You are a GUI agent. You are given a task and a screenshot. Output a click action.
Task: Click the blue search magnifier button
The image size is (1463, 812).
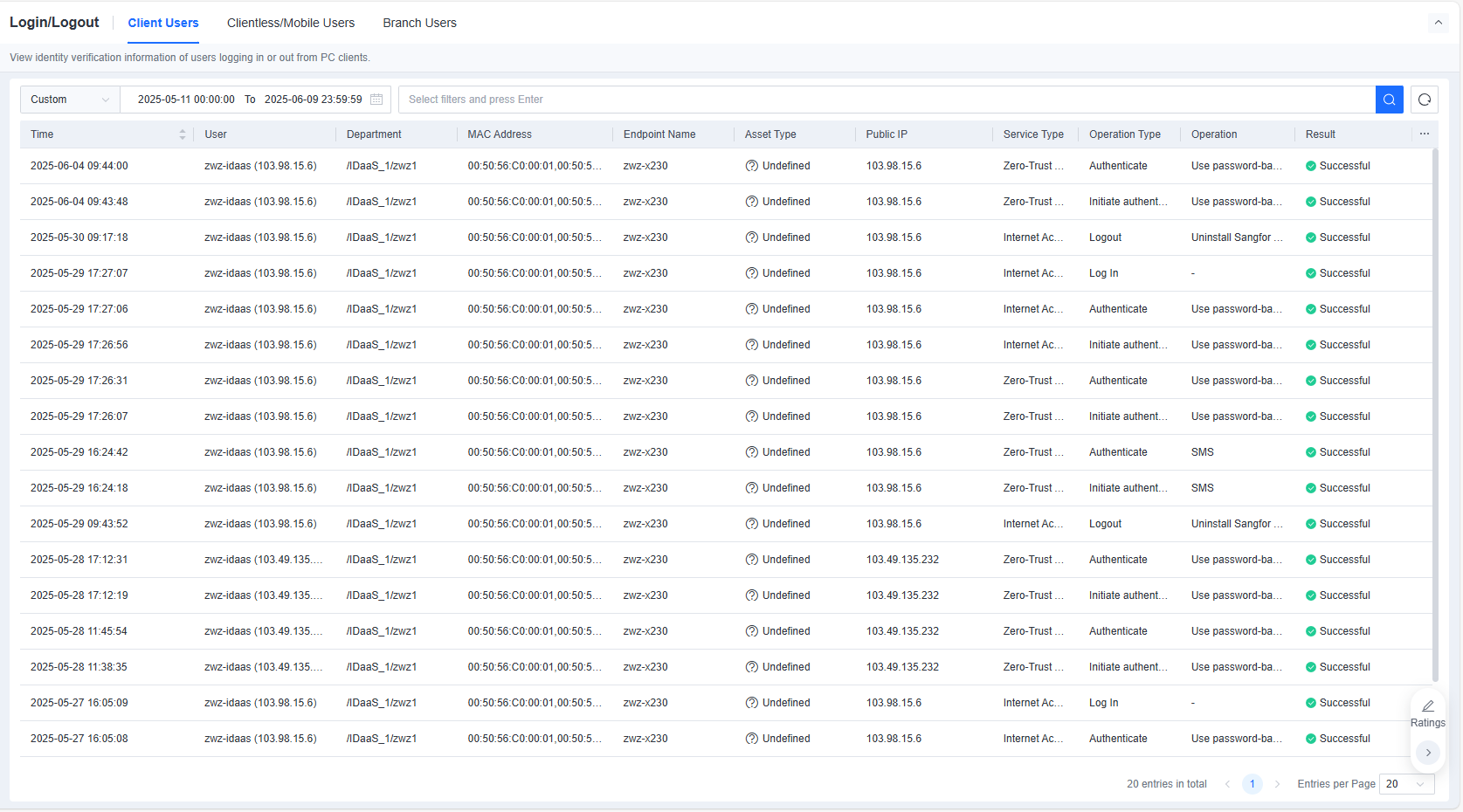pyautogui.click(x=1389, y=100)
